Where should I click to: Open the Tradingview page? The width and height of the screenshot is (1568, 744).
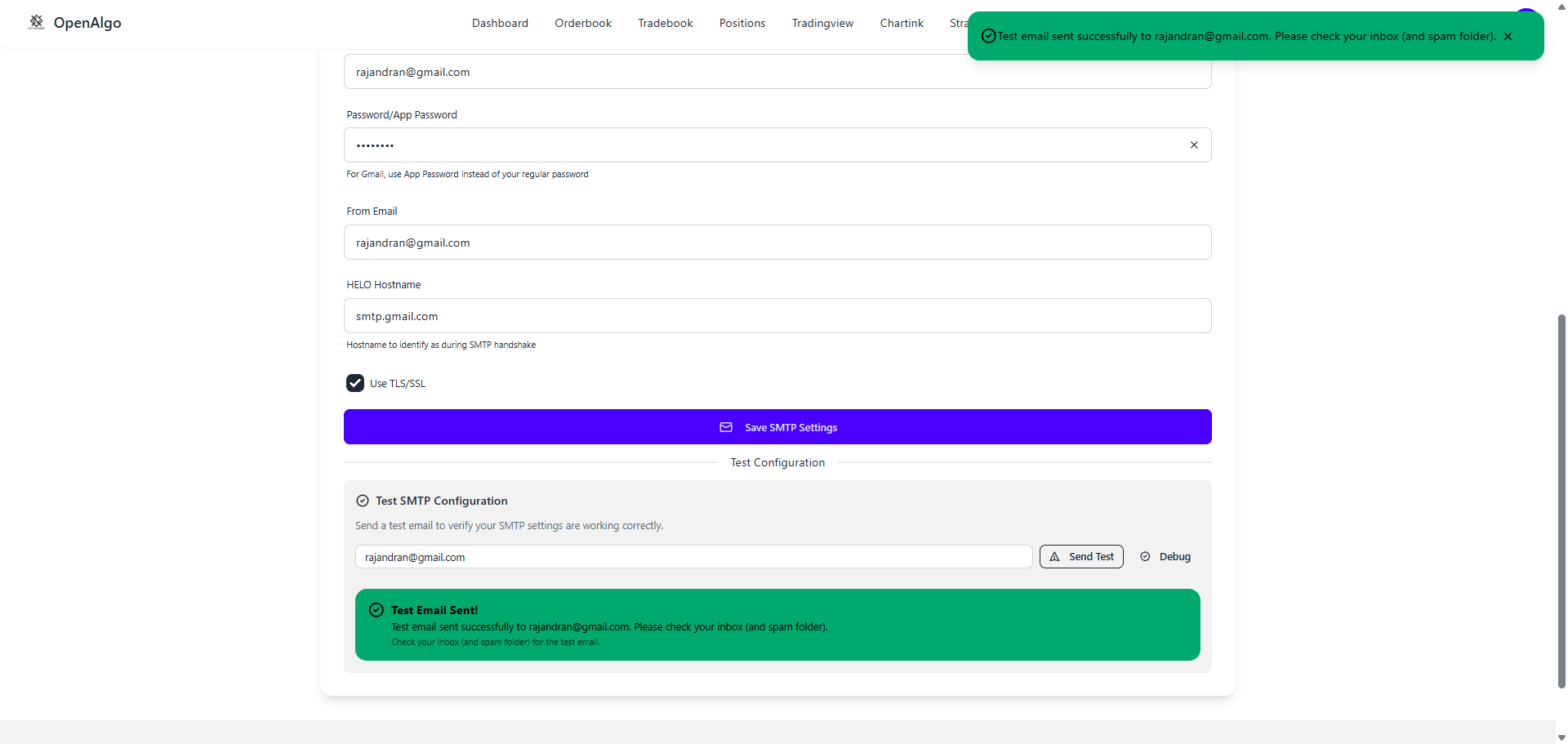[822, 23]
